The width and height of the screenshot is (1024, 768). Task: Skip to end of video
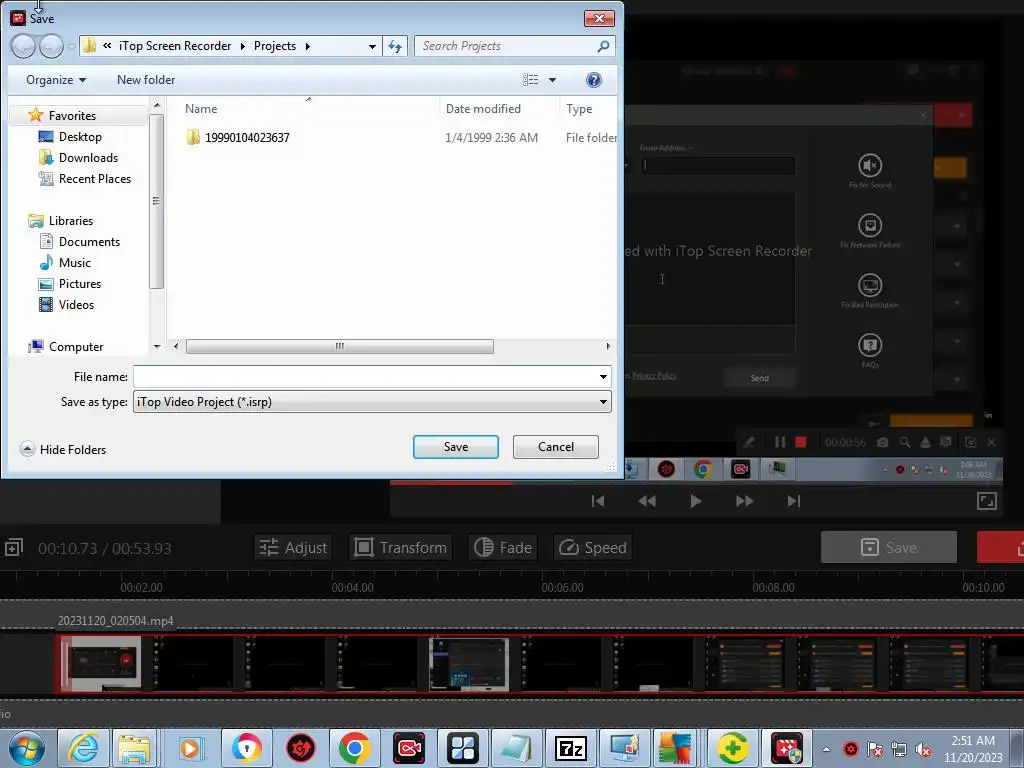793,501
